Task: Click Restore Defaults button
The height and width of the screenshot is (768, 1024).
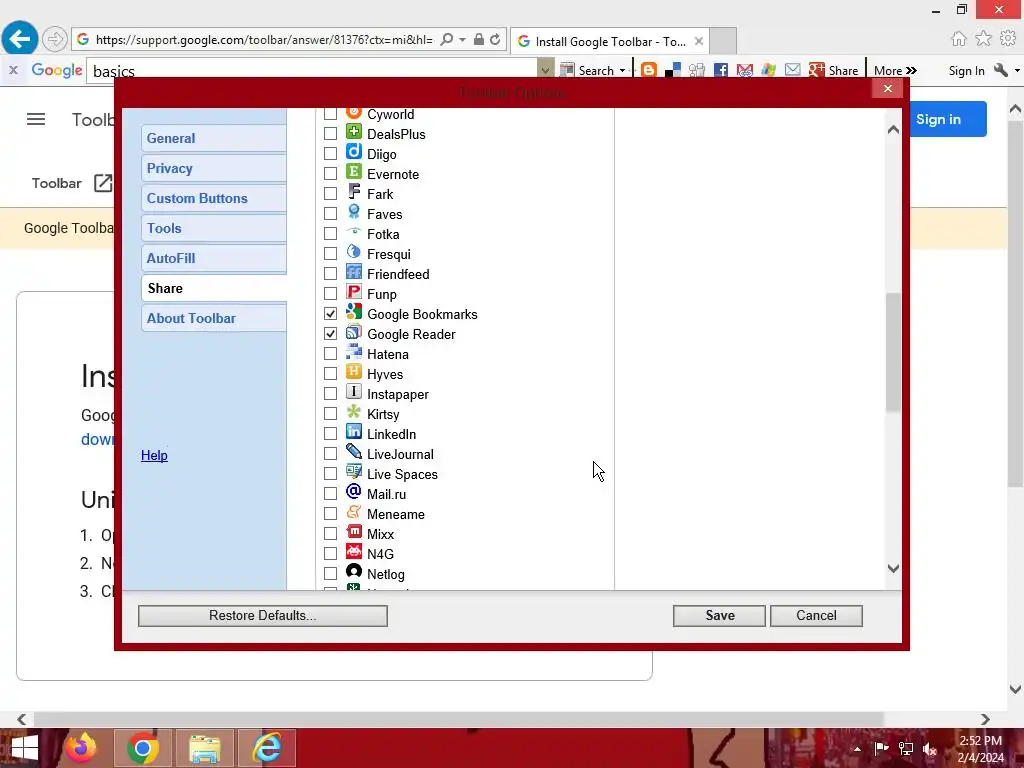Action: coord(263,616)
